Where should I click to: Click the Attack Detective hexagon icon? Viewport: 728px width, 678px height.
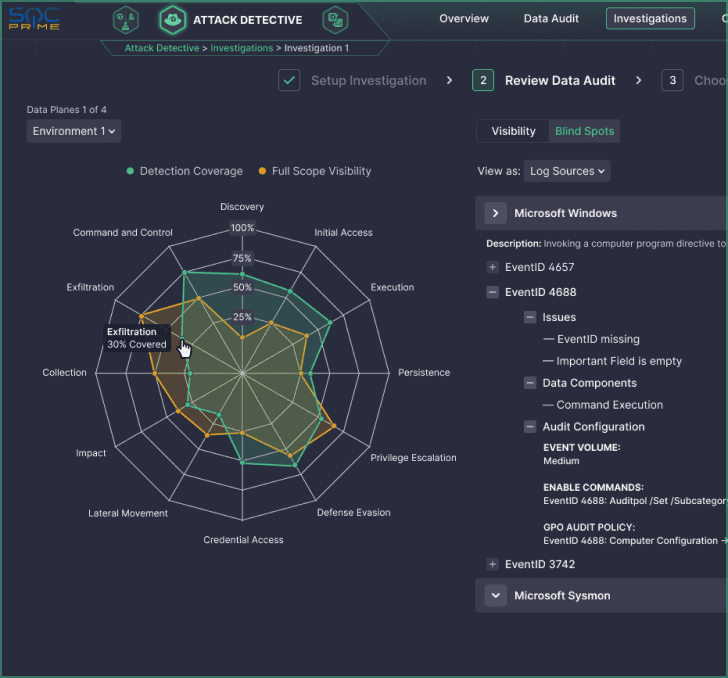click(x=172, y=19)
